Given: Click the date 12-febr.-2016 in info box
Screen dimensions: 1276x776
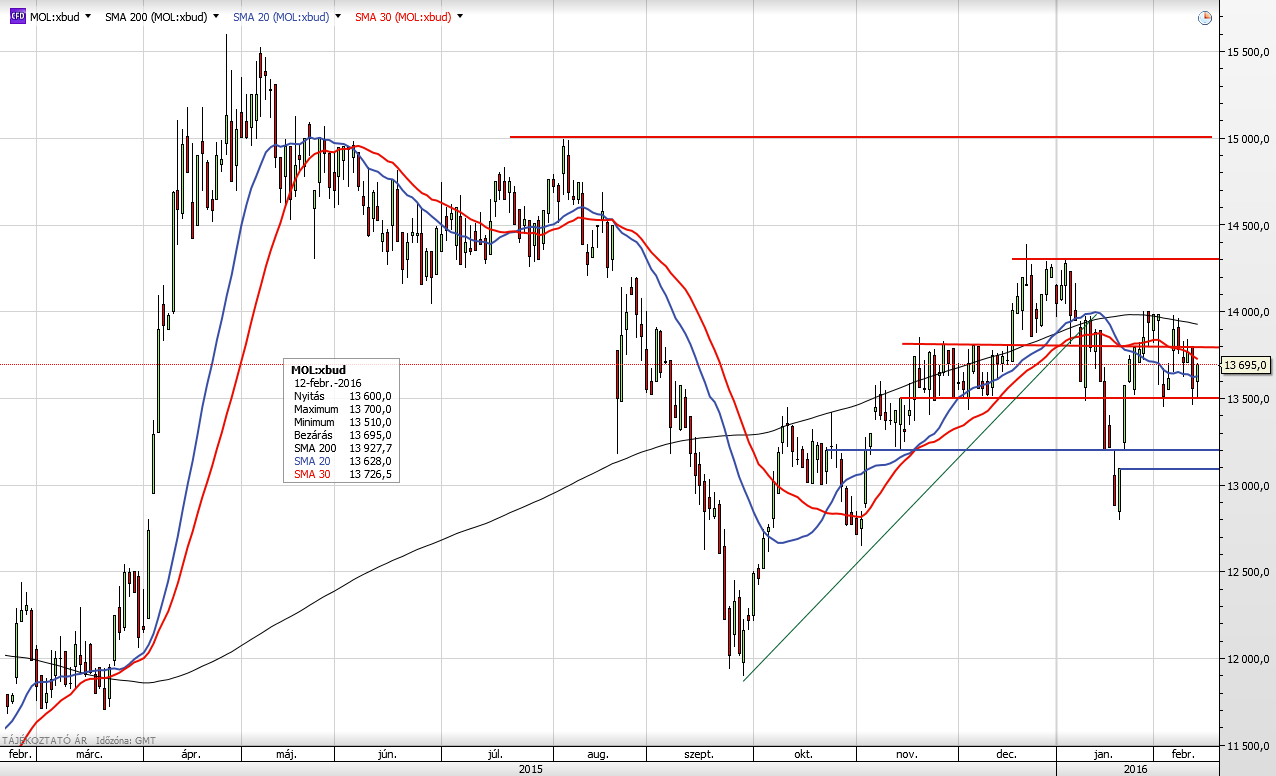Looking at the screenshot, I should 328,383.
